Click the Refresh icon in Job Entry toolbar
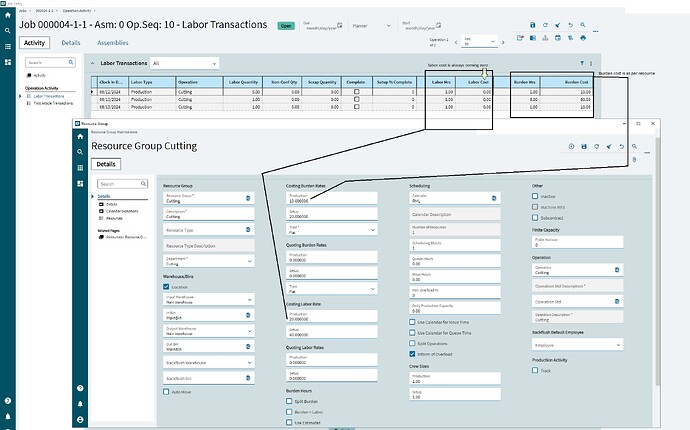The image size is (690, 430). pos(545,25)
